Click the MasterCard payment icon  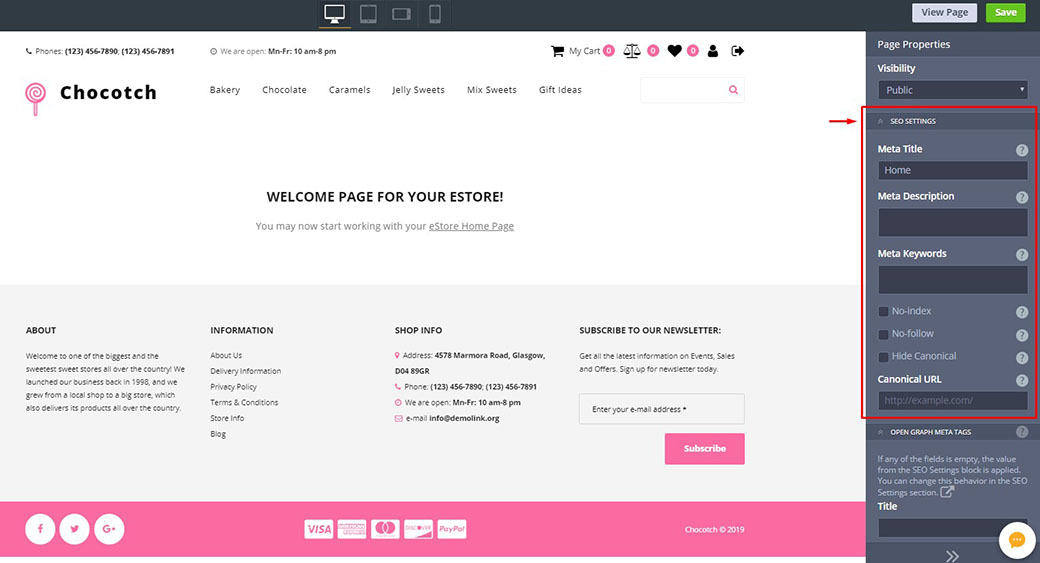385,529
